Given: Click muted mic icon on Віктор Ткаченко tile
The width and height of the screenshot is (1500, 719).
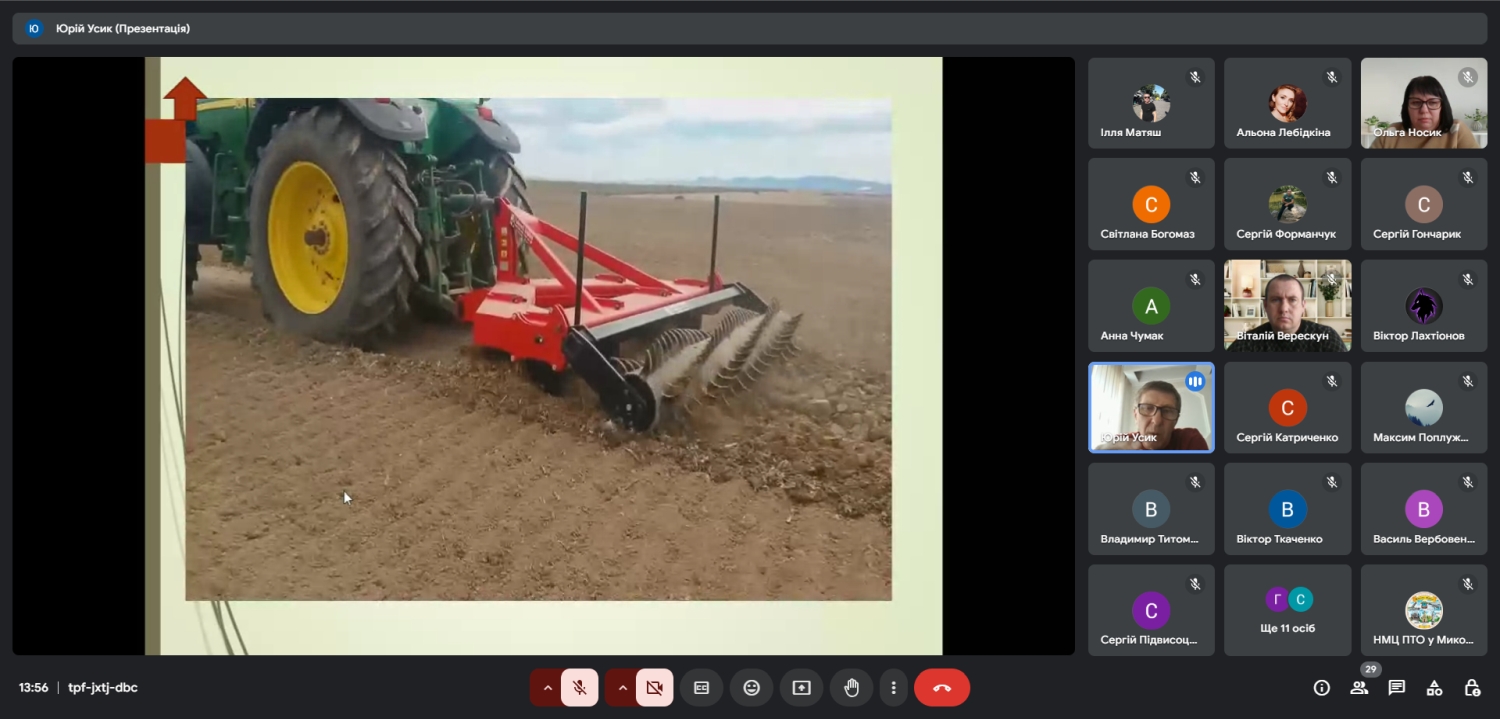Looking at the screenshot, I should coord(1331,483).
